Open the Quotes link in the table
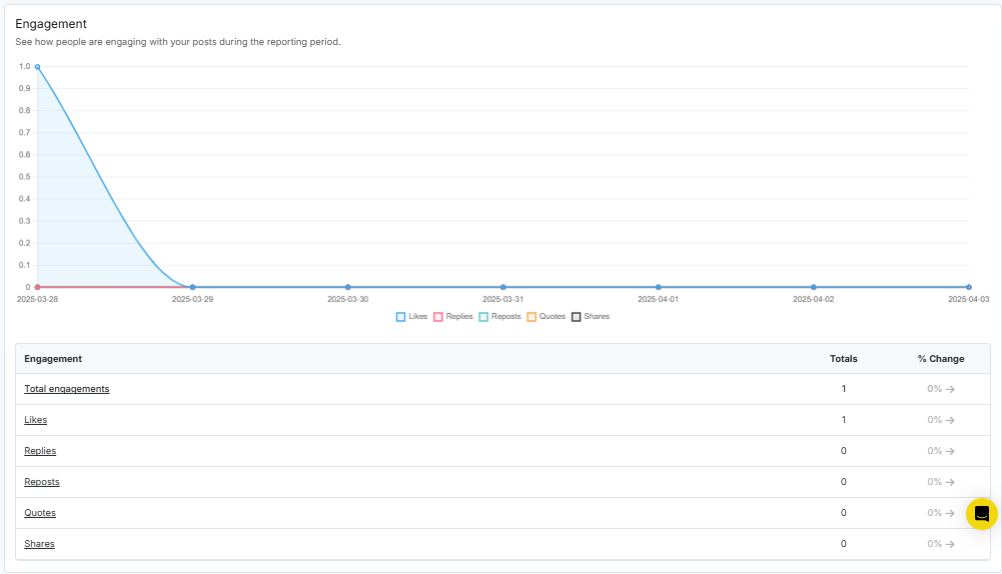Image resolution: width=1002 pixels, height=574 pixels. click(40, 513)
